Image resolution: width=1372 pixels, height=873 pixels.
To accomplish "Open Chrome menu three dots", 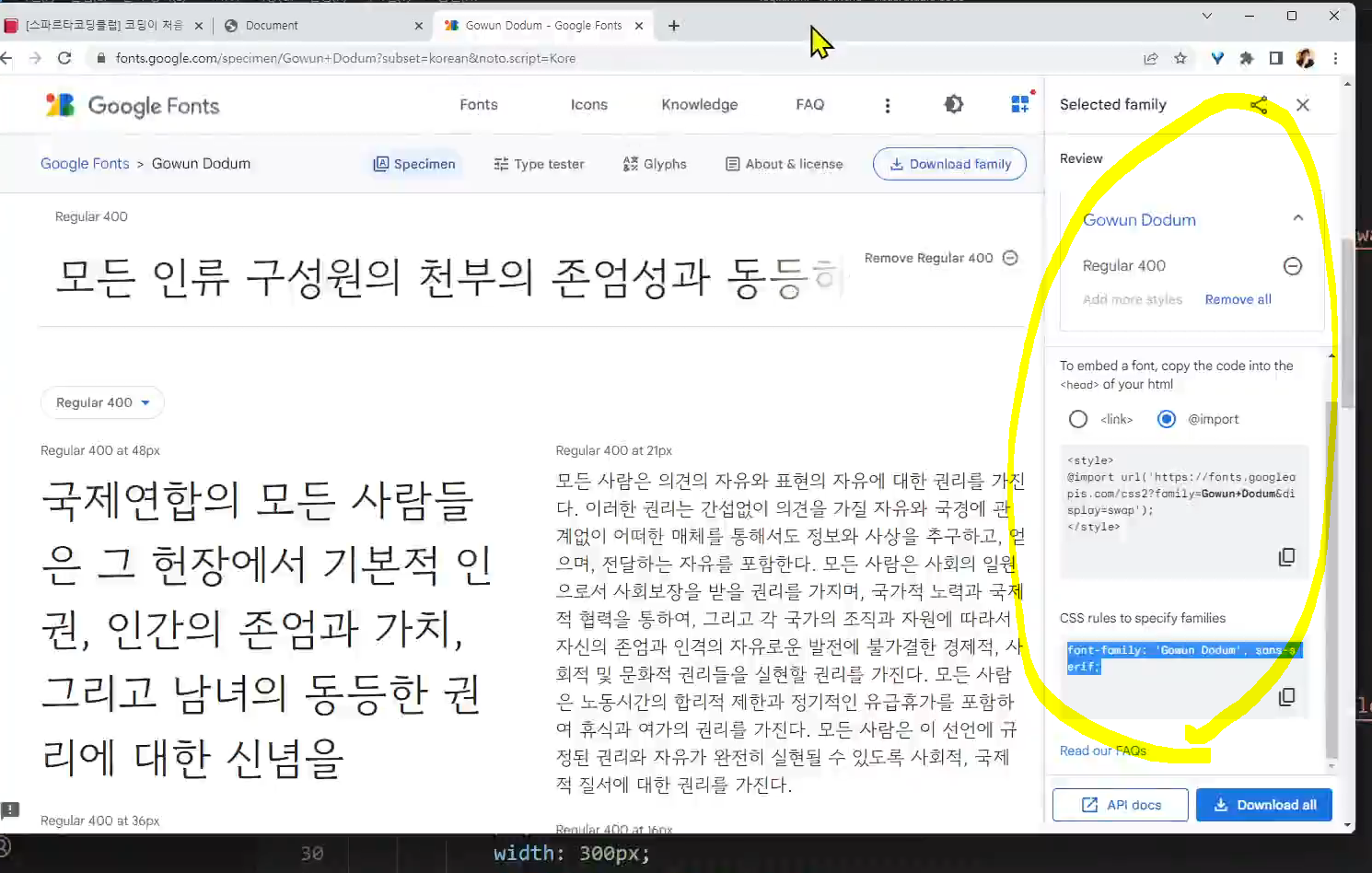I will pos(1335,58).
